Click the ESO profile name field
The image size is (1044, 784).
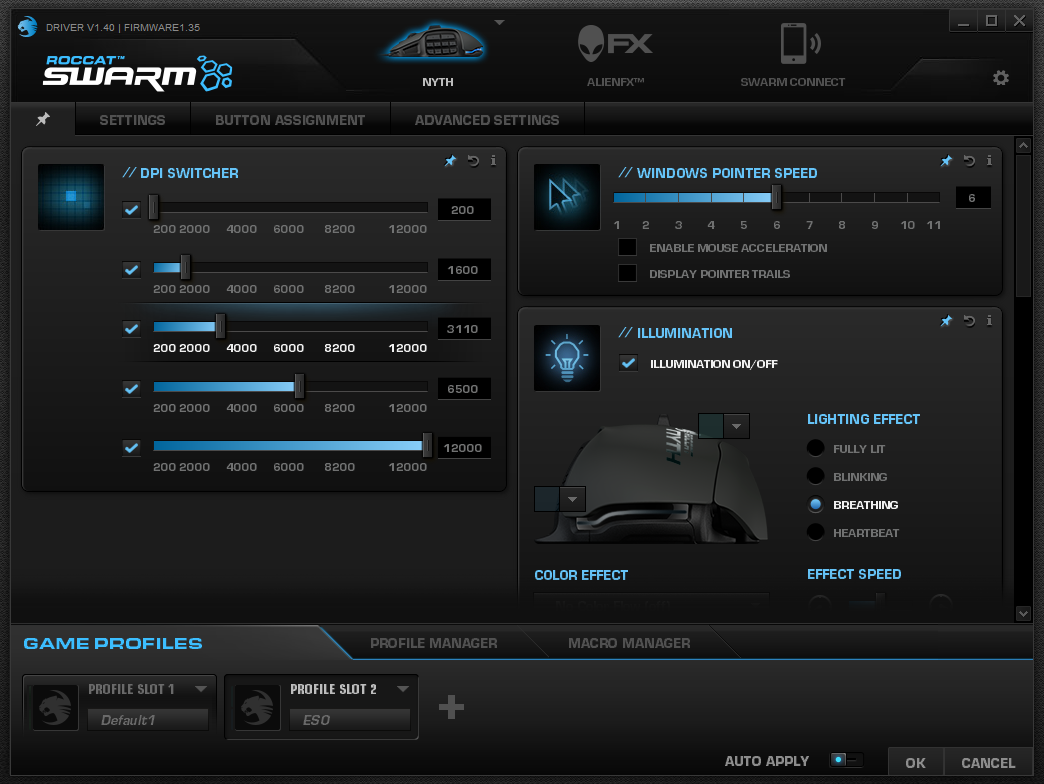(x=350, y=720)
